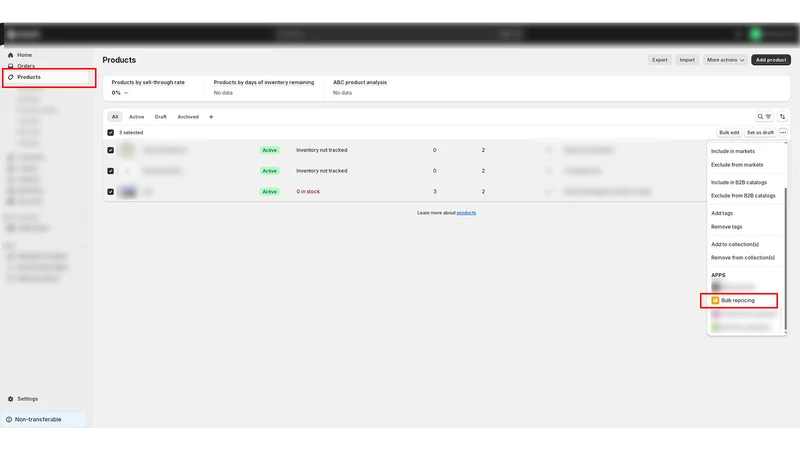Choose Remove from collection(s)

(x=742, y=258)
